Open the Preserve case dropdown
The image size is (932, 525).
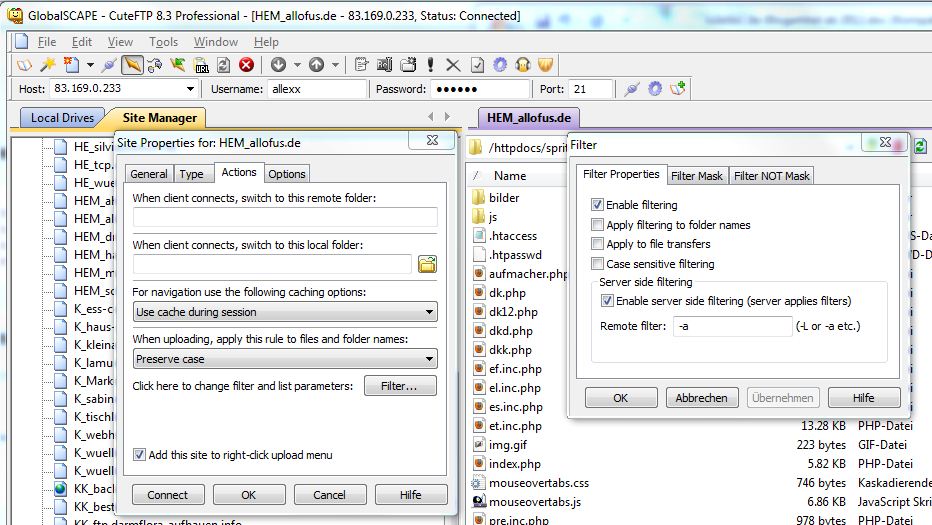coord(285,359)
